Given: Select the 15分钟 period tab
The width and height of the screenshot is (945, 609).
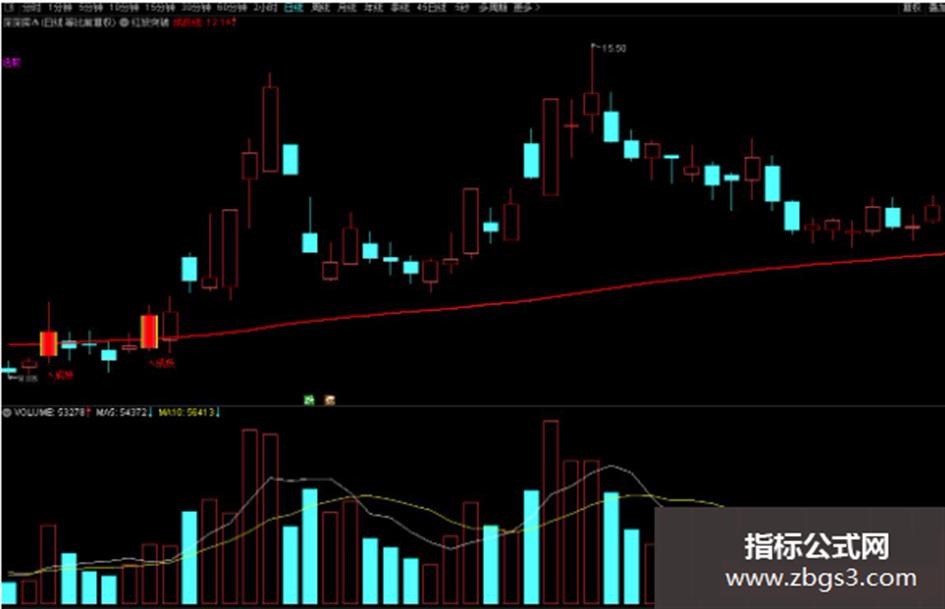Looking at the screenshot, I should point(160,8).
